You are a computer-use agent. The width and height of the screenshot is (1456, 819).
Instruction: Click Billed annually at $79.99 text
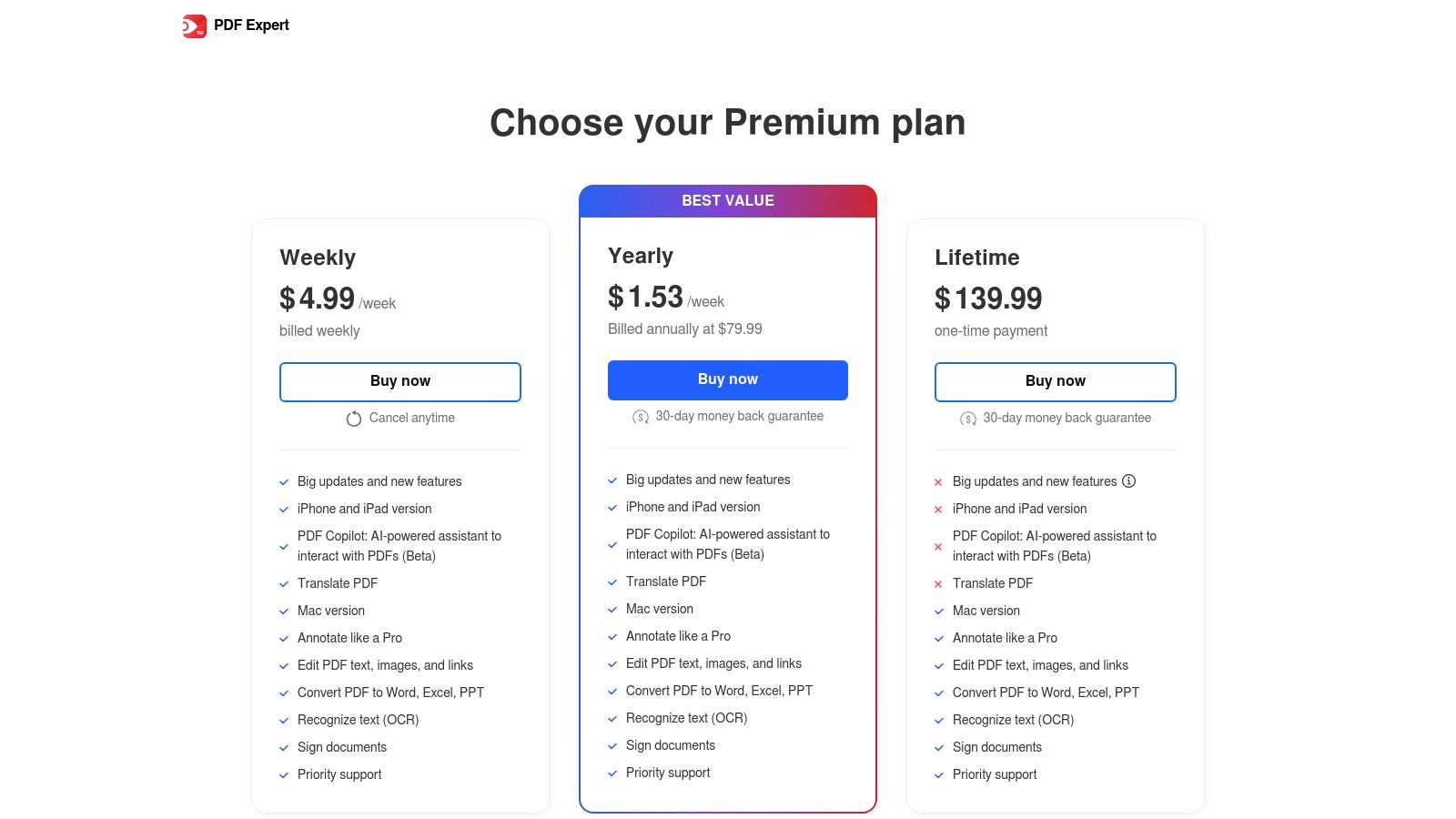(x=685, y=329)
